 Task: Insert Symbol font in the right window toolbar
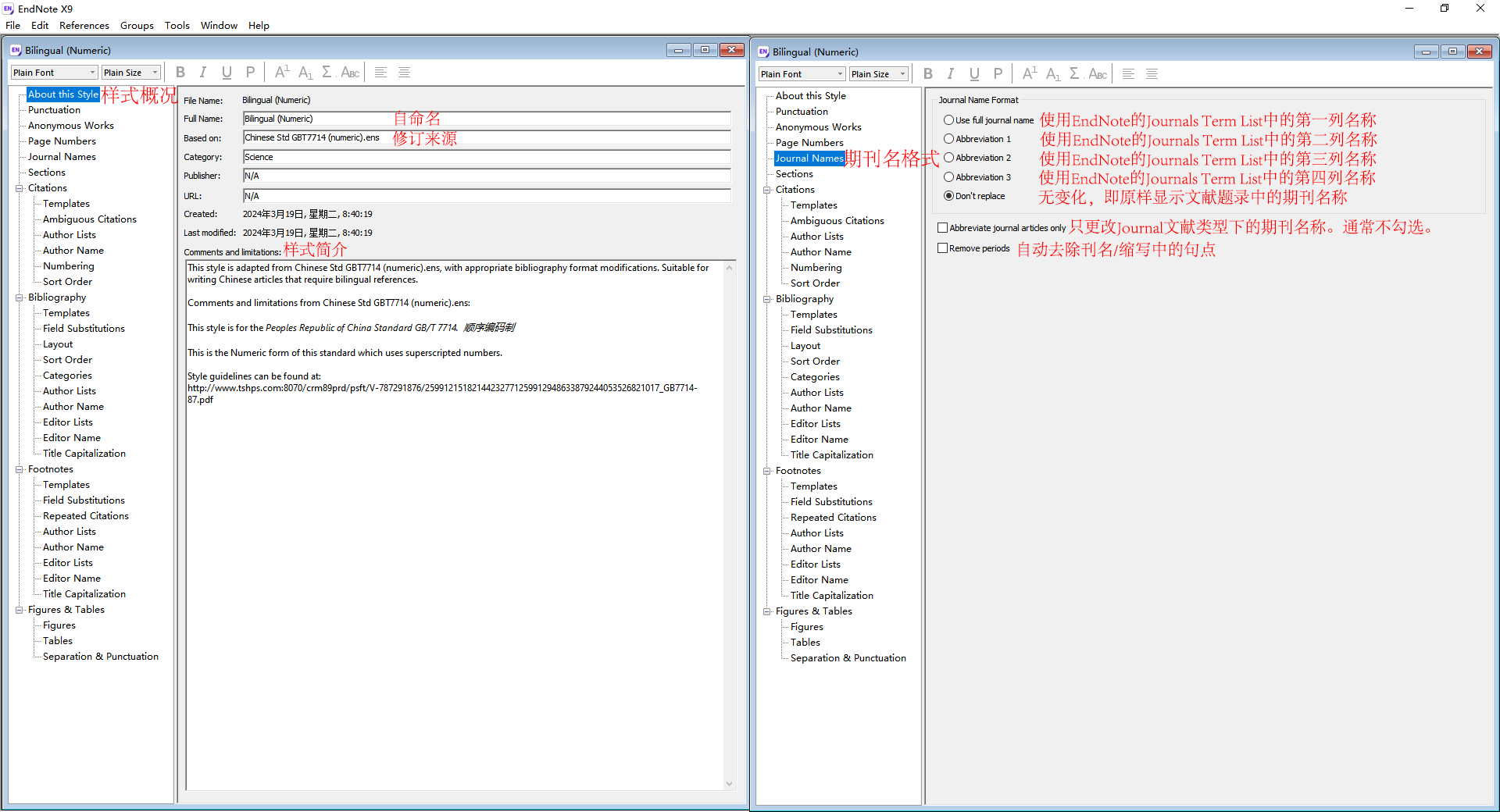1075,74
